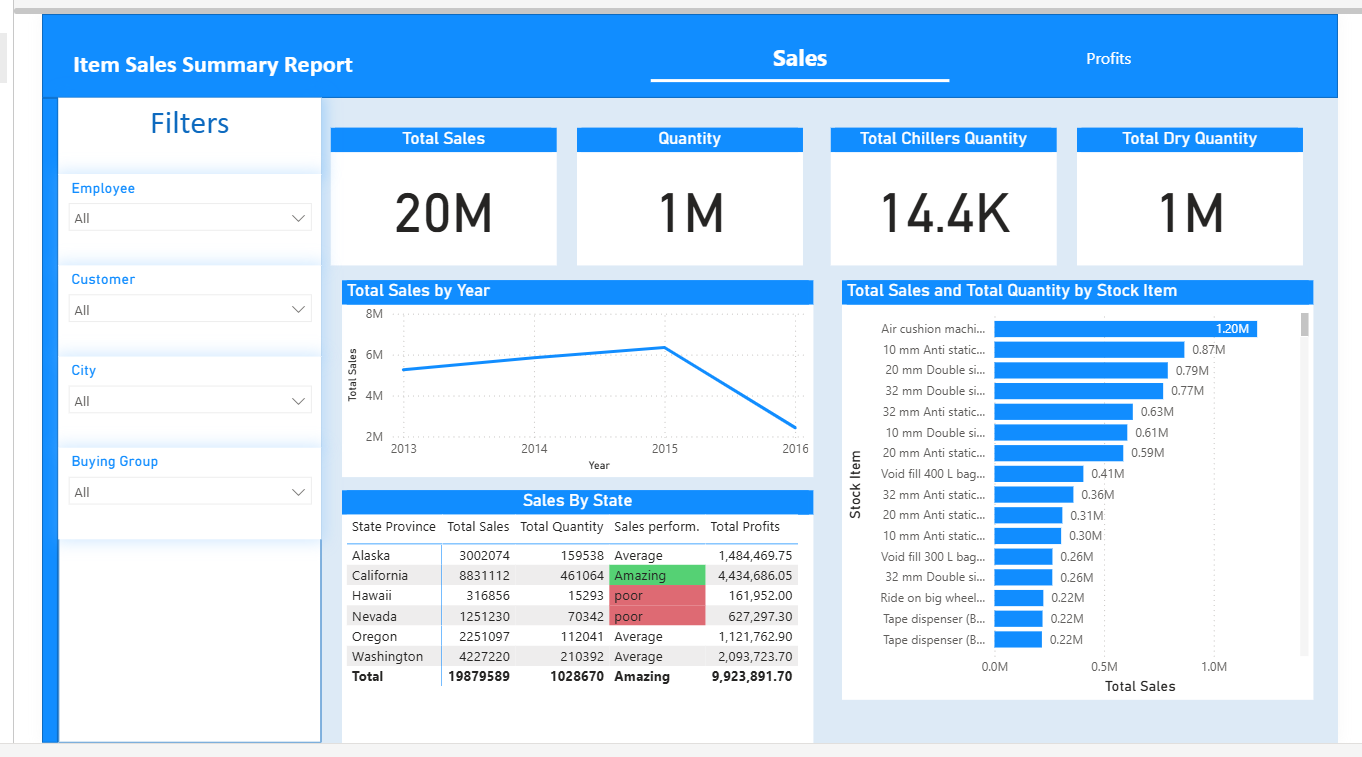
Task: Click the 20M Total Sales card value
Action: pyautogui.click(x=443, y=212)
